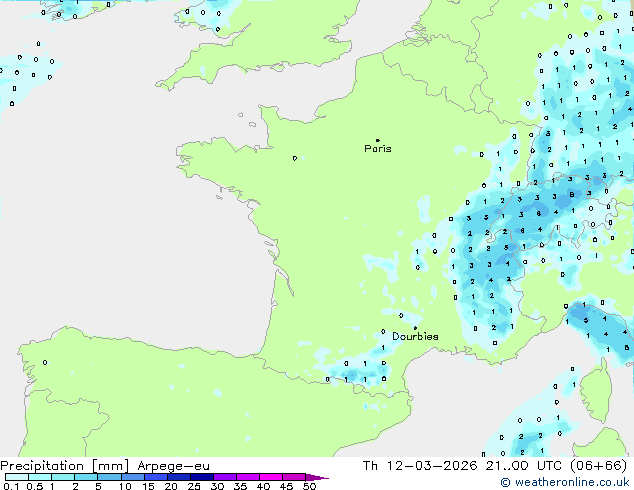
Task: Click the weatheronline.co.uk copyright text
Action: [x=565, y=482]
